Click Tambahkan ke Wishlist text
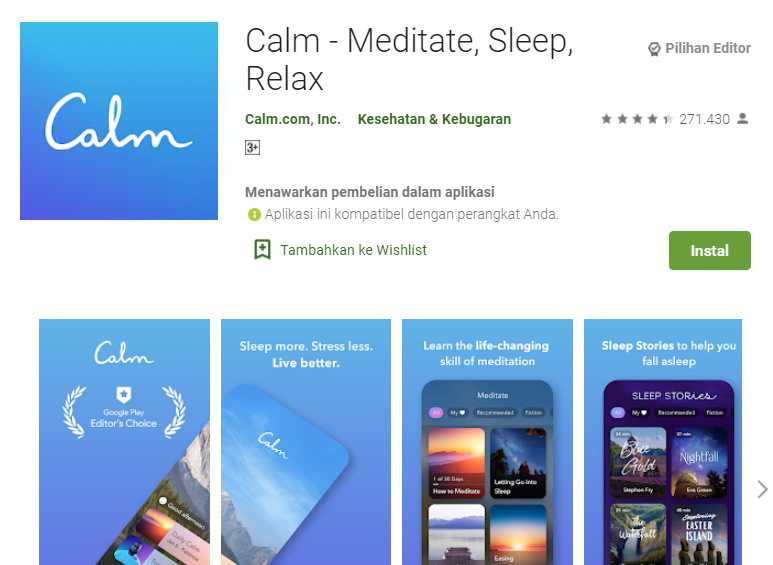This screenshot has width=773, height=565. tap(353, 250)
